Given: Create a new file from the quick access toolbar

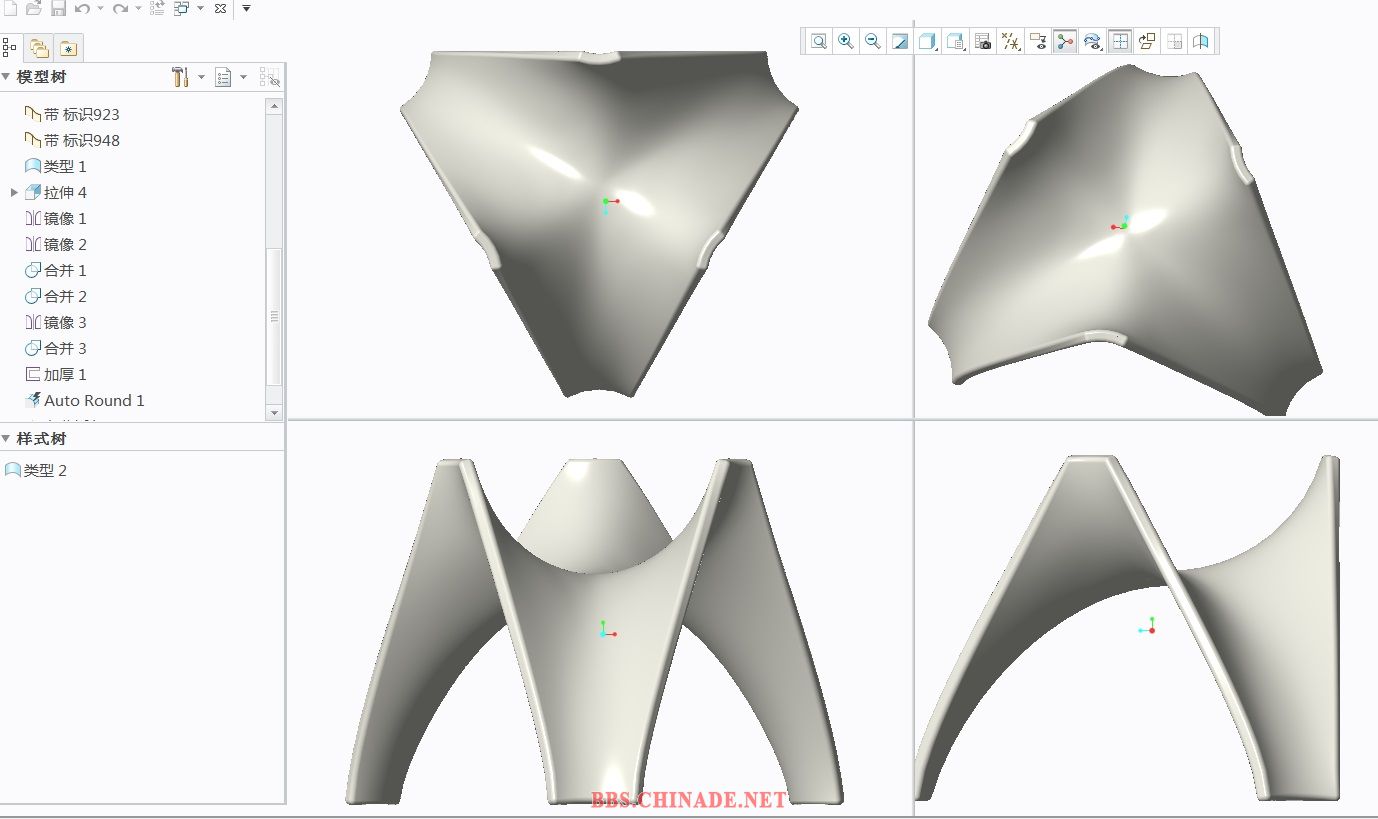Looking at the screenshot, I should tap(9, 8).
